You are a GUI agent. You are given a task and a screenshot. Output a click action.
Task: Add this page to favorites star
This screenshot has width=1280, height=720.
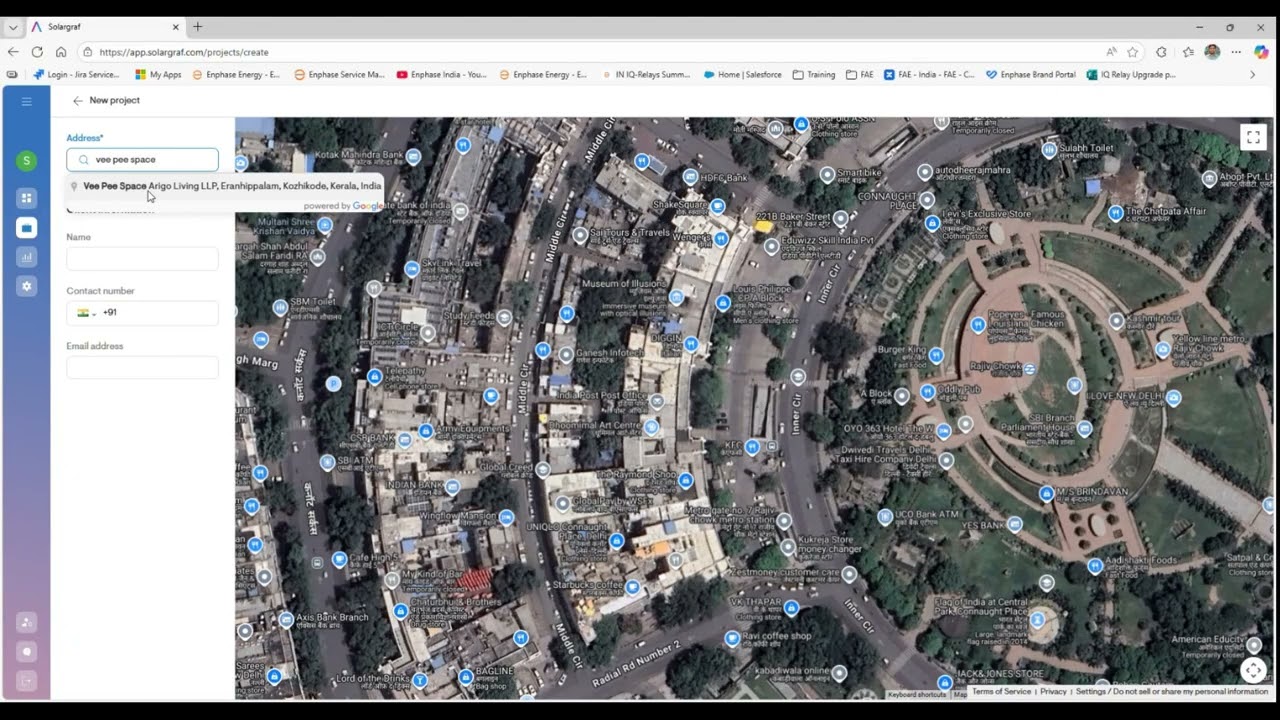click(1133, 52)
